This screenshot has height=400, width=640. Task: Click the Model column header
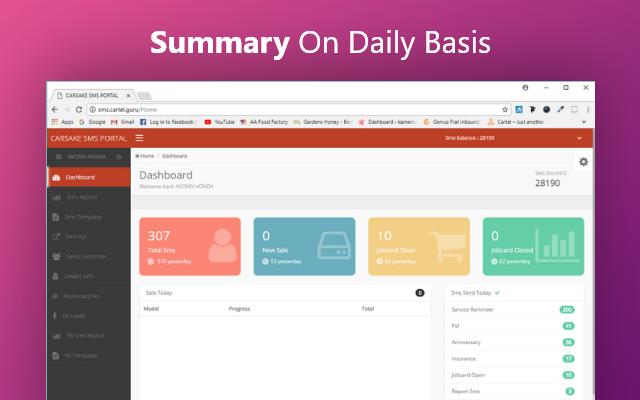point(151,309)
